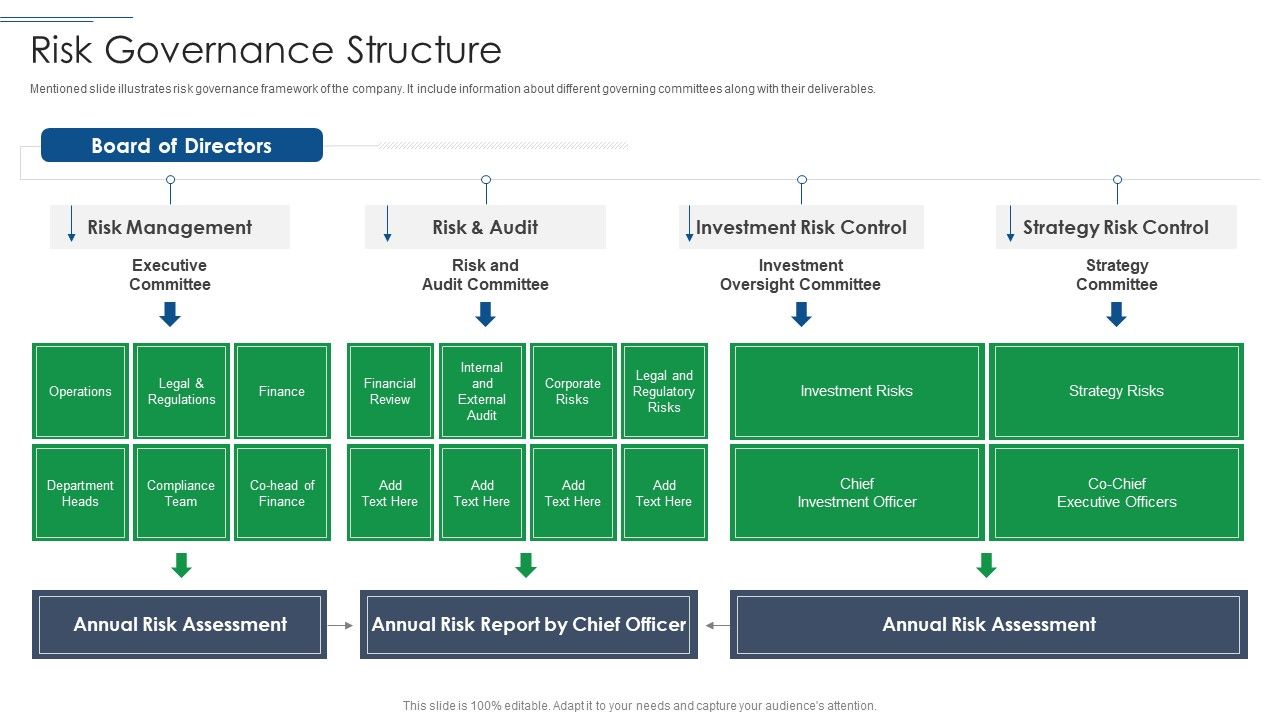Click the blue arrow under Risk and Audit Committee
Screen dimensions: 1280x720
coord(485,315)
